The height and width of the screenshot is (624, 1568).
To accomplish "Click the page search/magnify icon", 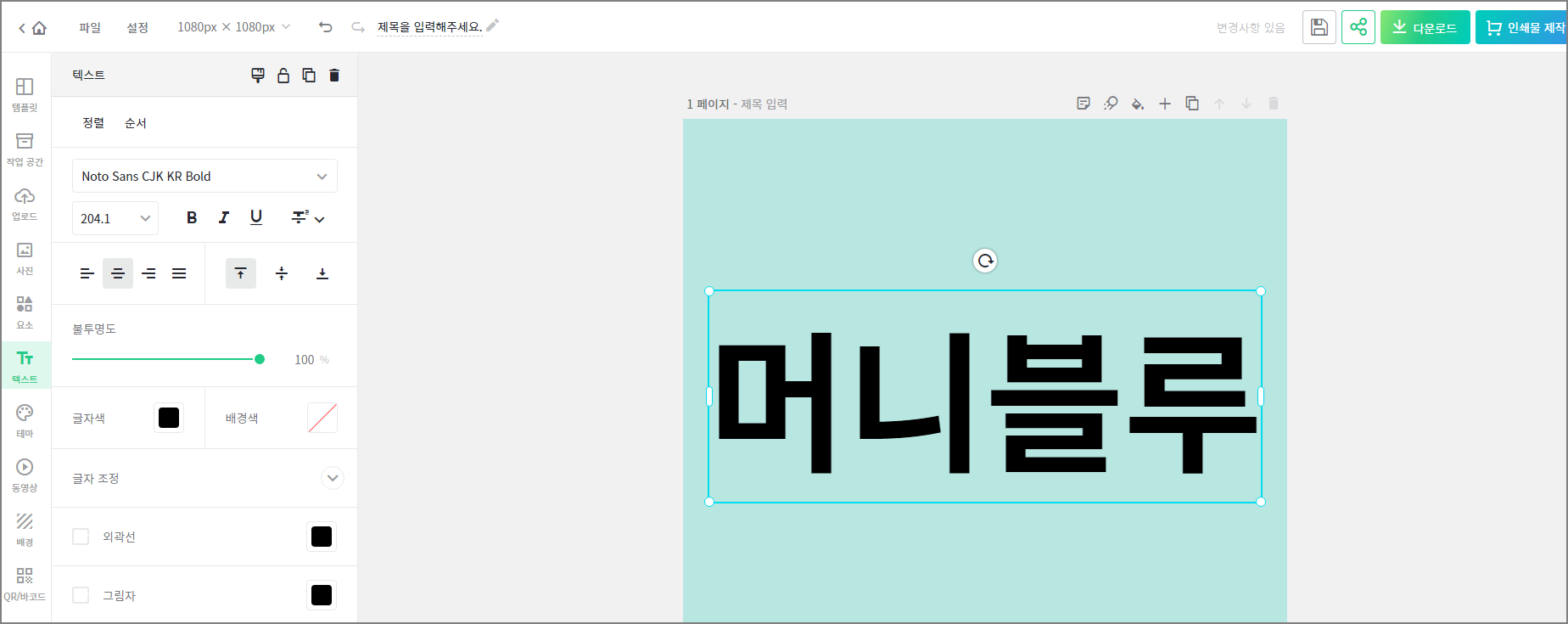I will 1111,104.
